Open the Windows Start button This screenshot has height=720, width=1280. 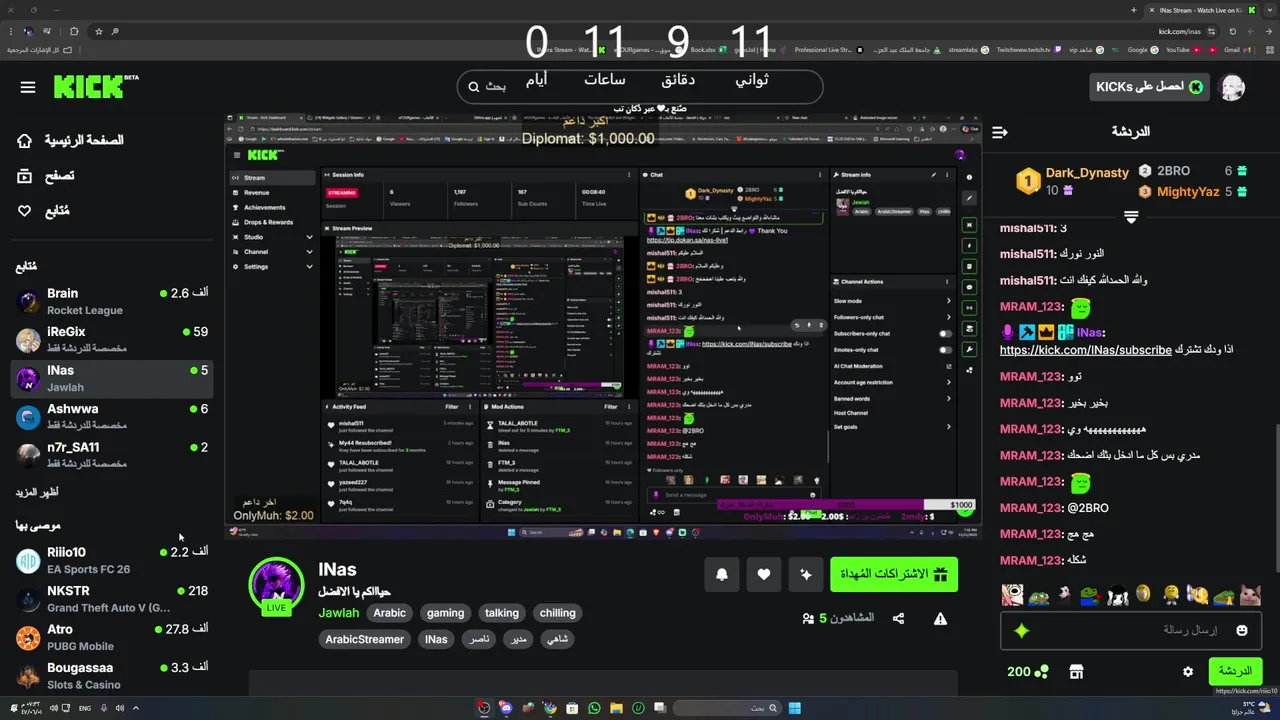[x=794, y=708]
